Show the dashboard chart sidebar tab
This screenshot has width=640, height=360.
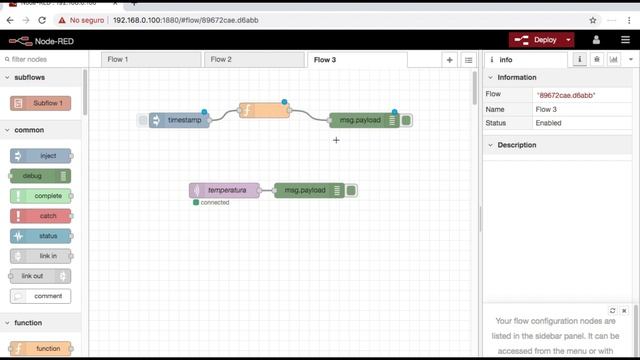point(613,60)
